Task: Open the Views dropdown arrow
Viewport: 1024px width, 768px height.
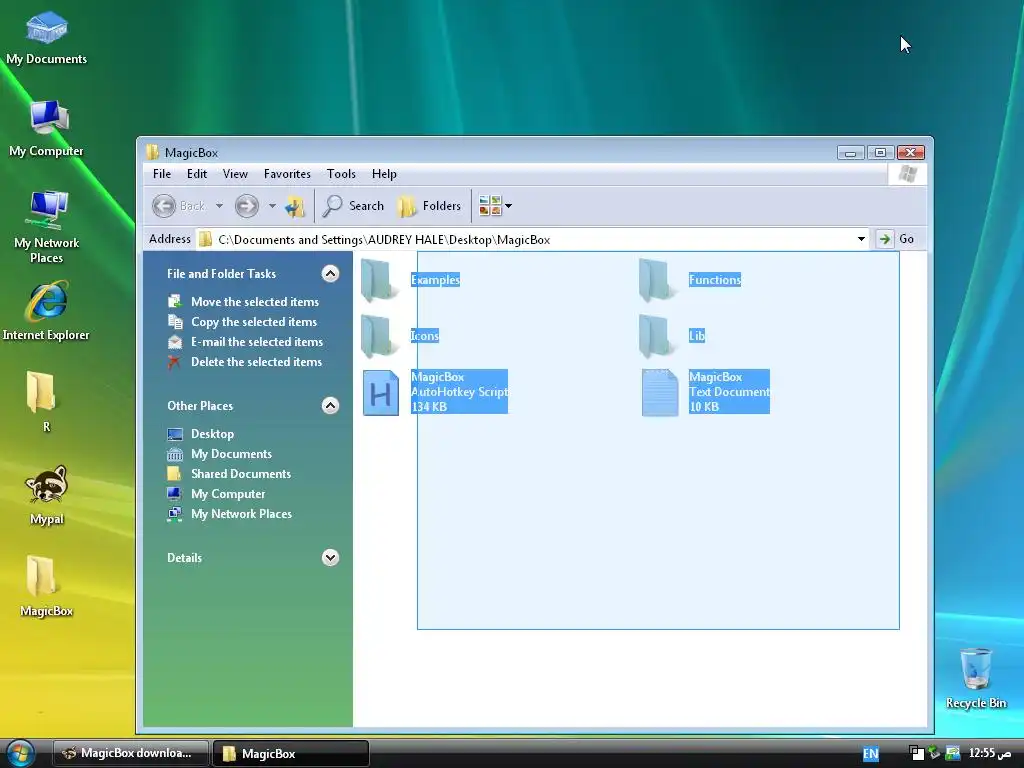Action: click(x=509, y=206)
